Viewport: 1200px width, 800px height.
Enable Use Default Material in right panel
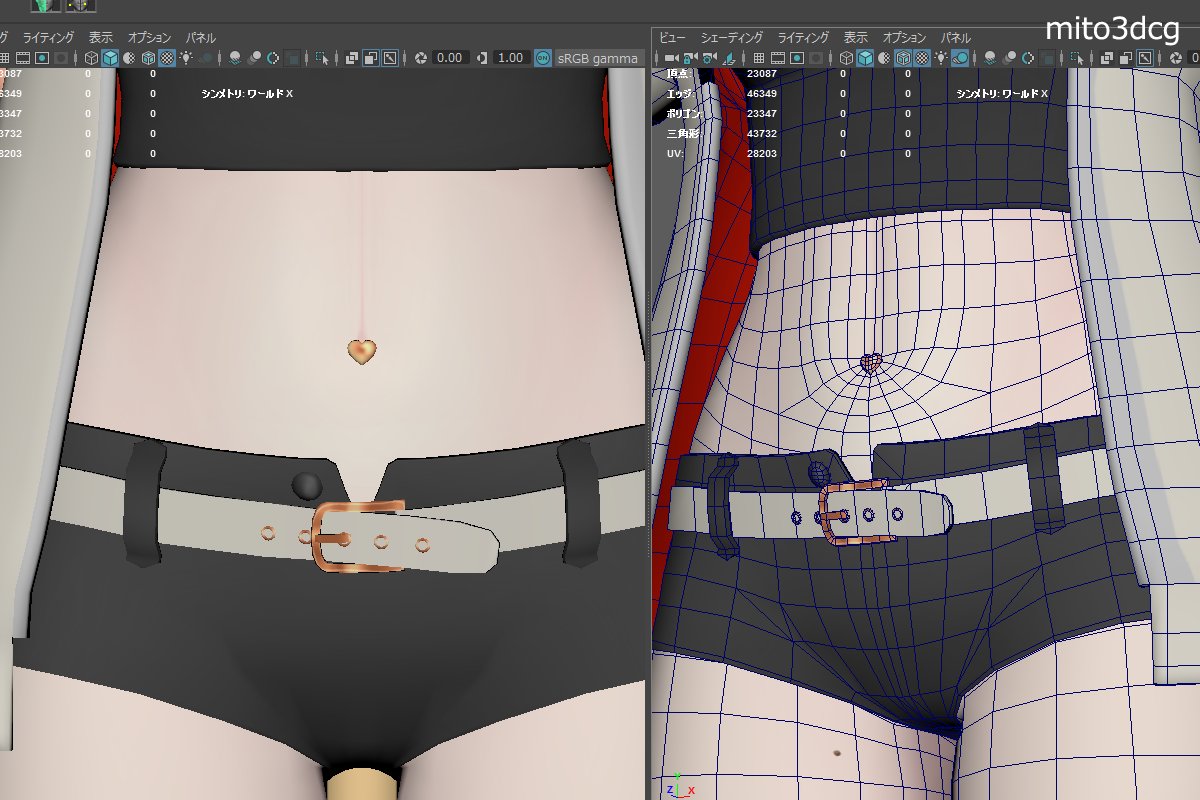pos(884,58)
